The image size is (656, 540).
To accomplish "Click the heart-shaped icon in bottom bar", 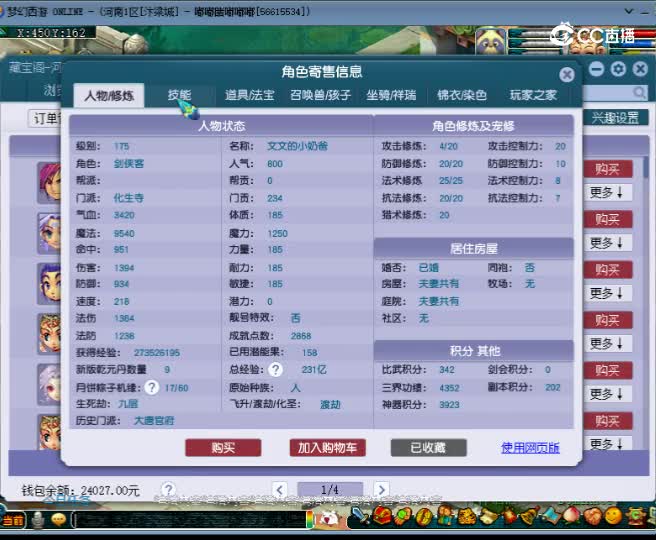I will (592, 515).
